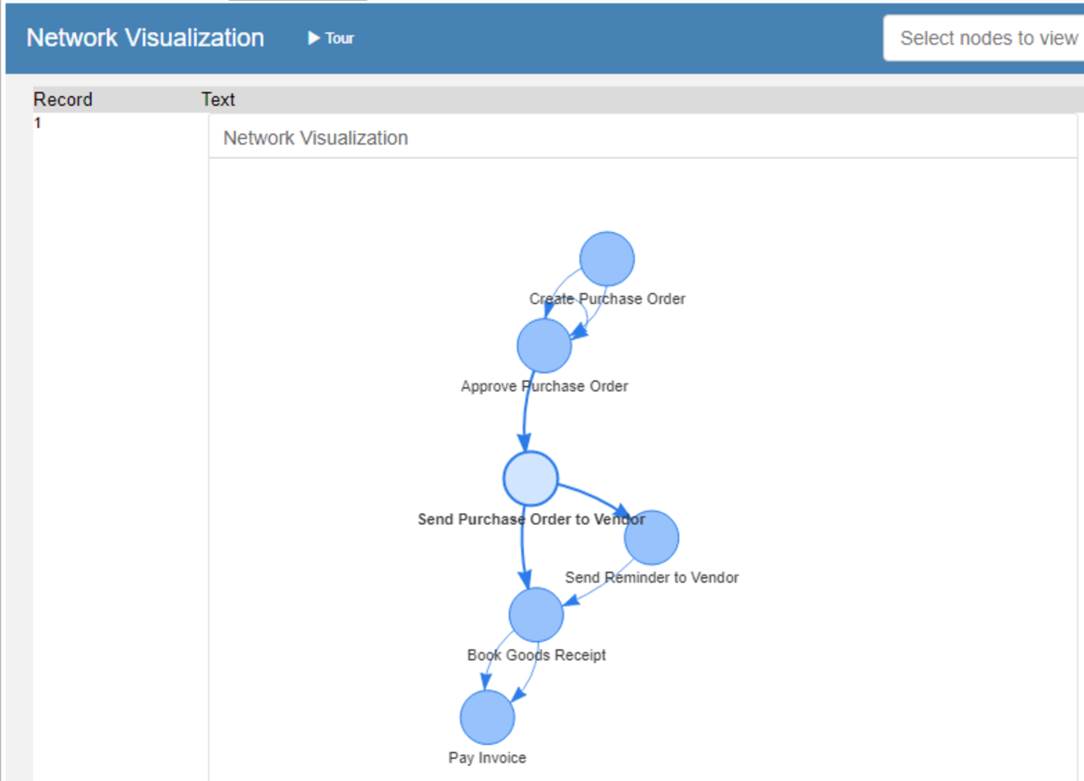This screenshot has width=1084, height=781.
Task: Click the Pay Invoice node
Action: [485, 716]
